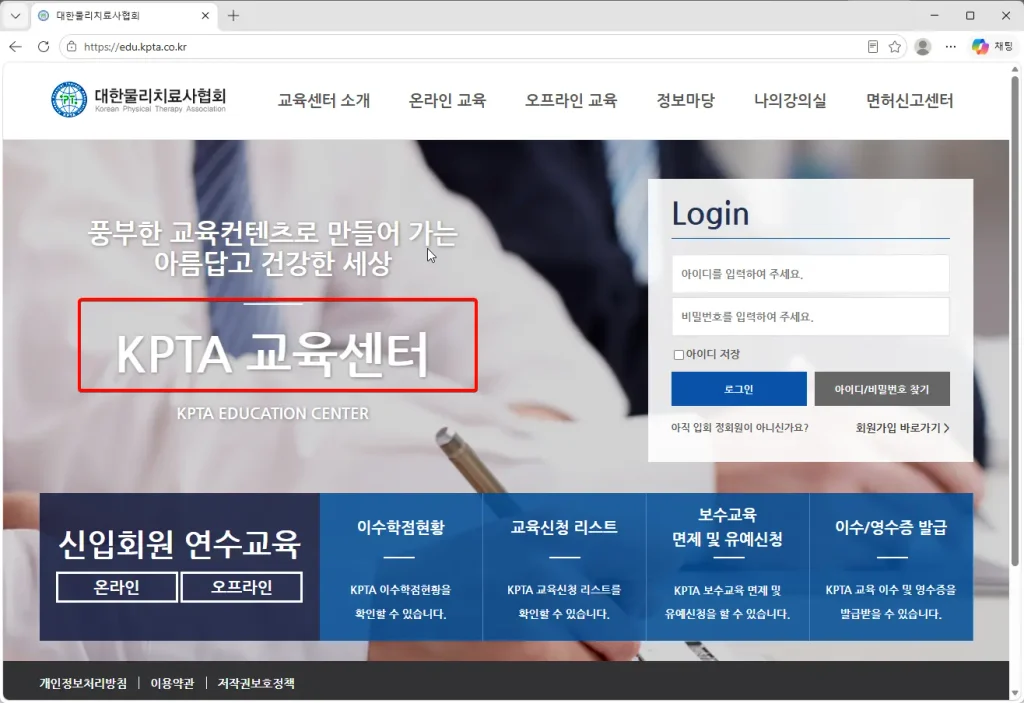
Task: Open Copilot chat icon
Action: click(991, 46)
